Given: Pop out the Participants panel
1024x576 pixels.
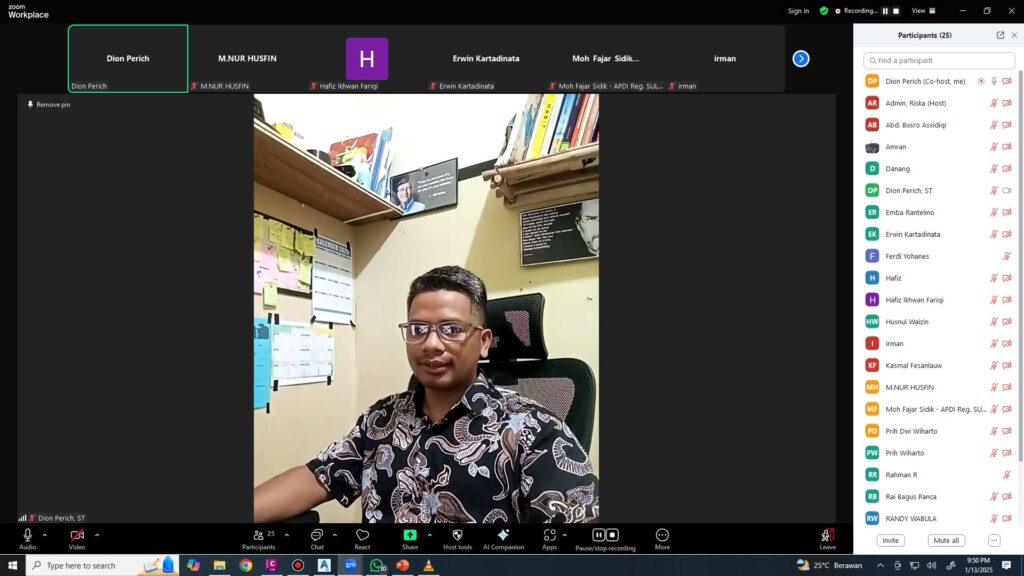Looking at the screenshot, I should 1000,35.
